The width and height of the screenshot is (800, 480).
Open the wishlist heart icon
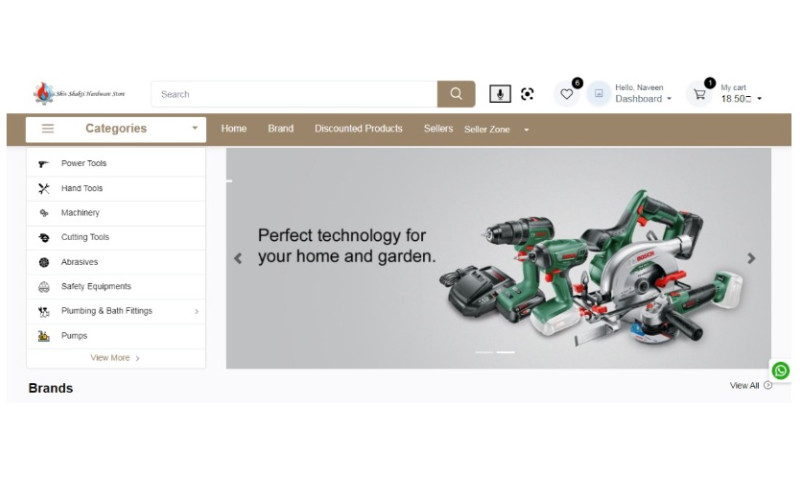point(566,94)
